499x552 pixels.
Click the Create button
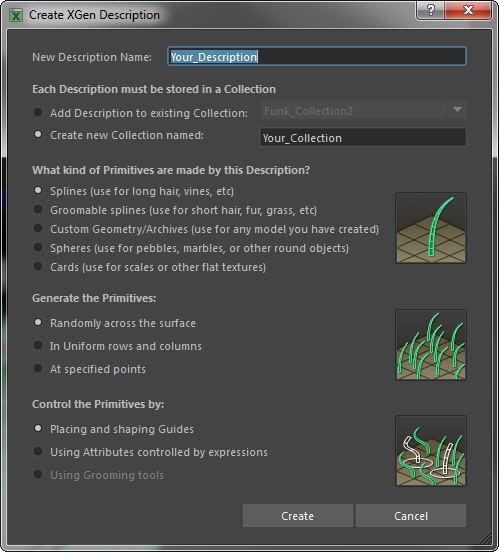pyautogui.click(x=298, y=516)
